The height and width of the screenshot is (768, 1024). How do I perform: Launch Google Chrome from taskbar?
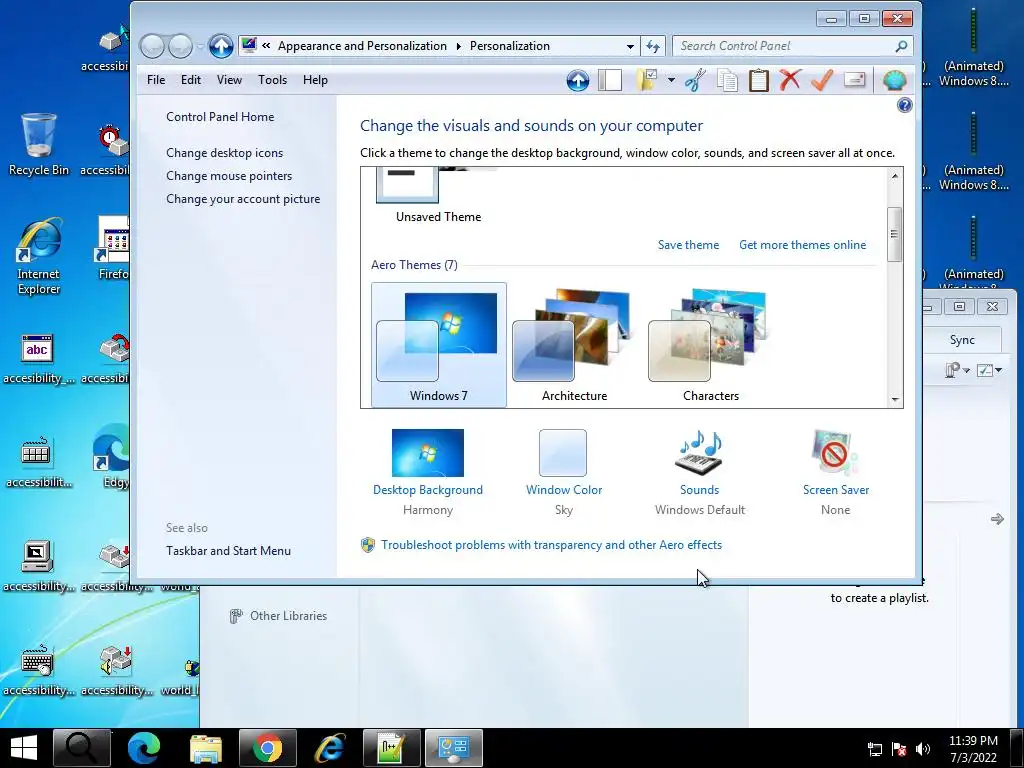[x=268, y=748]
